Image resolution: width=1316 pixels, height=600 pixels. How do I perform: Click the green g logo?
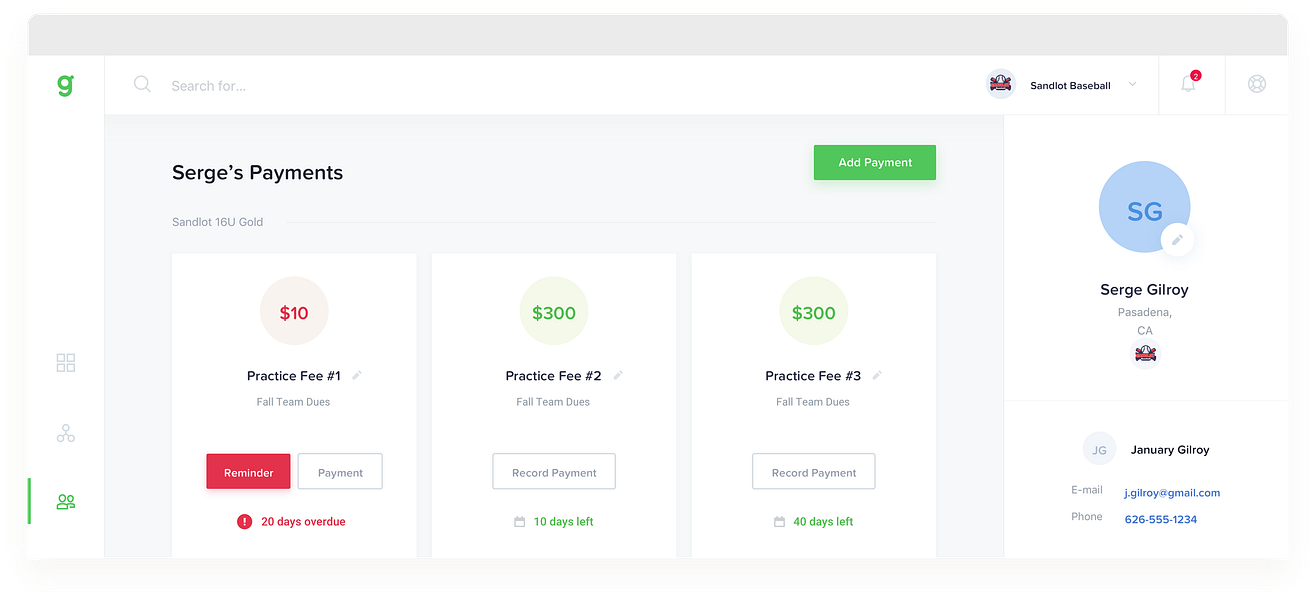[65, 86]
